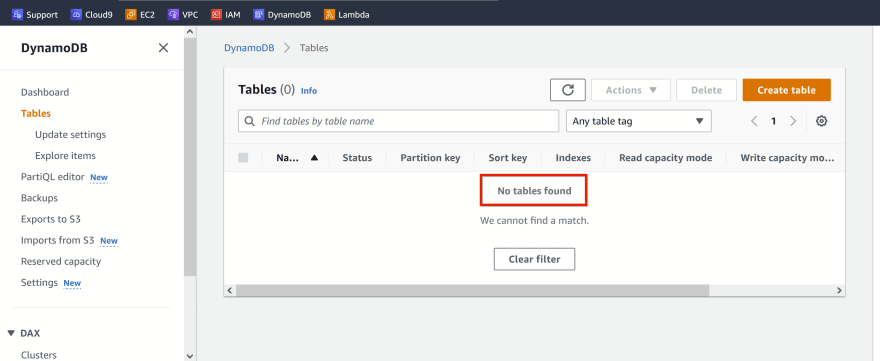Open the EC2 service shortcut
This screenshot has width=880, height=361.
pyautogui.click(x=140, y=15)
